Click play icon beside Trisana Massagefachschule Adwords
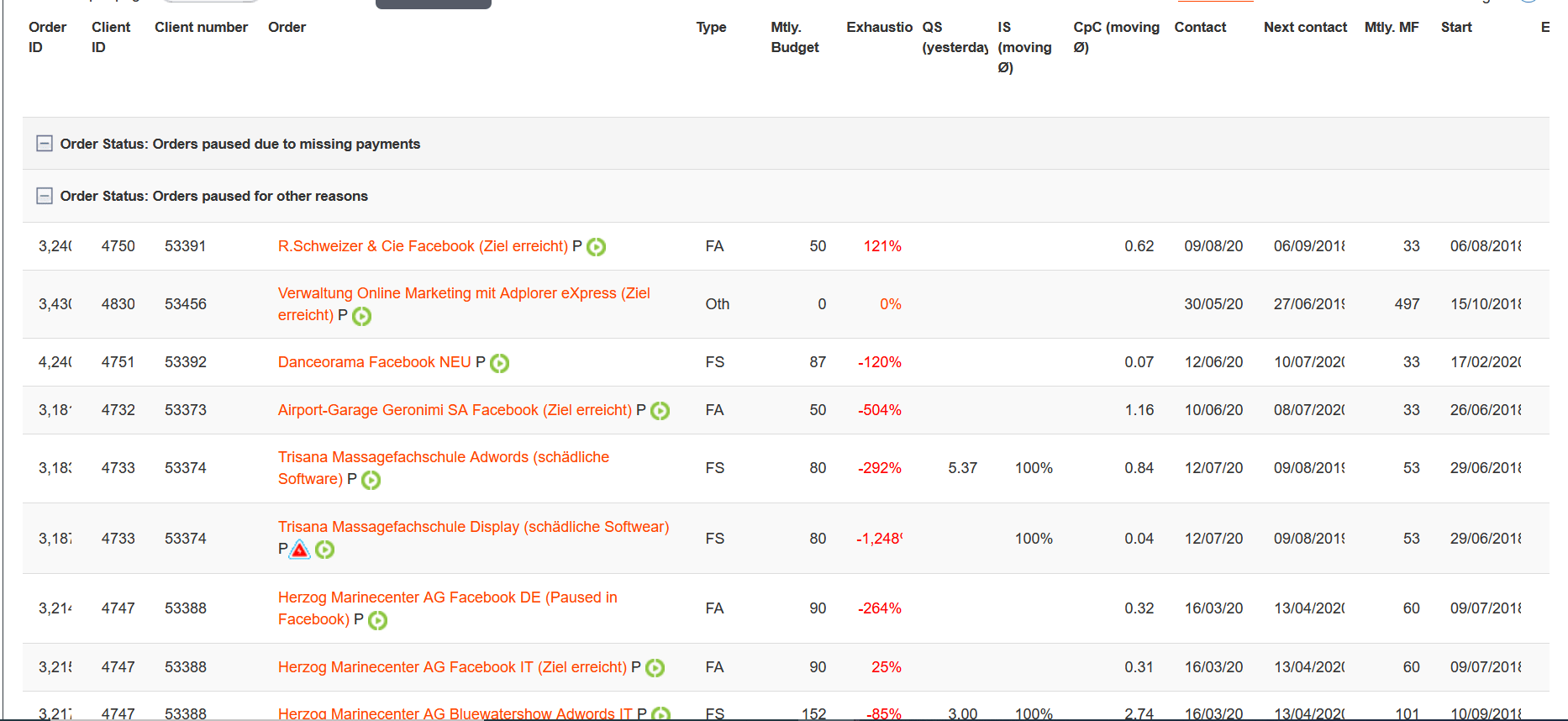Image resolution: width=1568 pixels, height=721 pixels. click(x=371, y=480)
